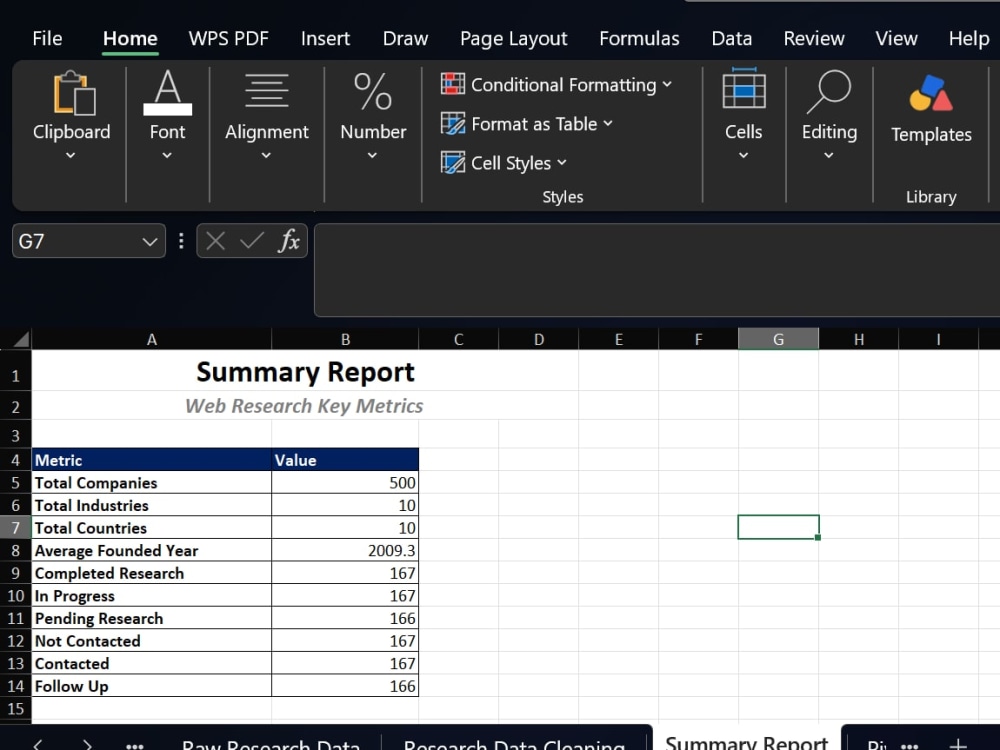
Task: Open the Editing magnifier icon
Action: [828, 92]
